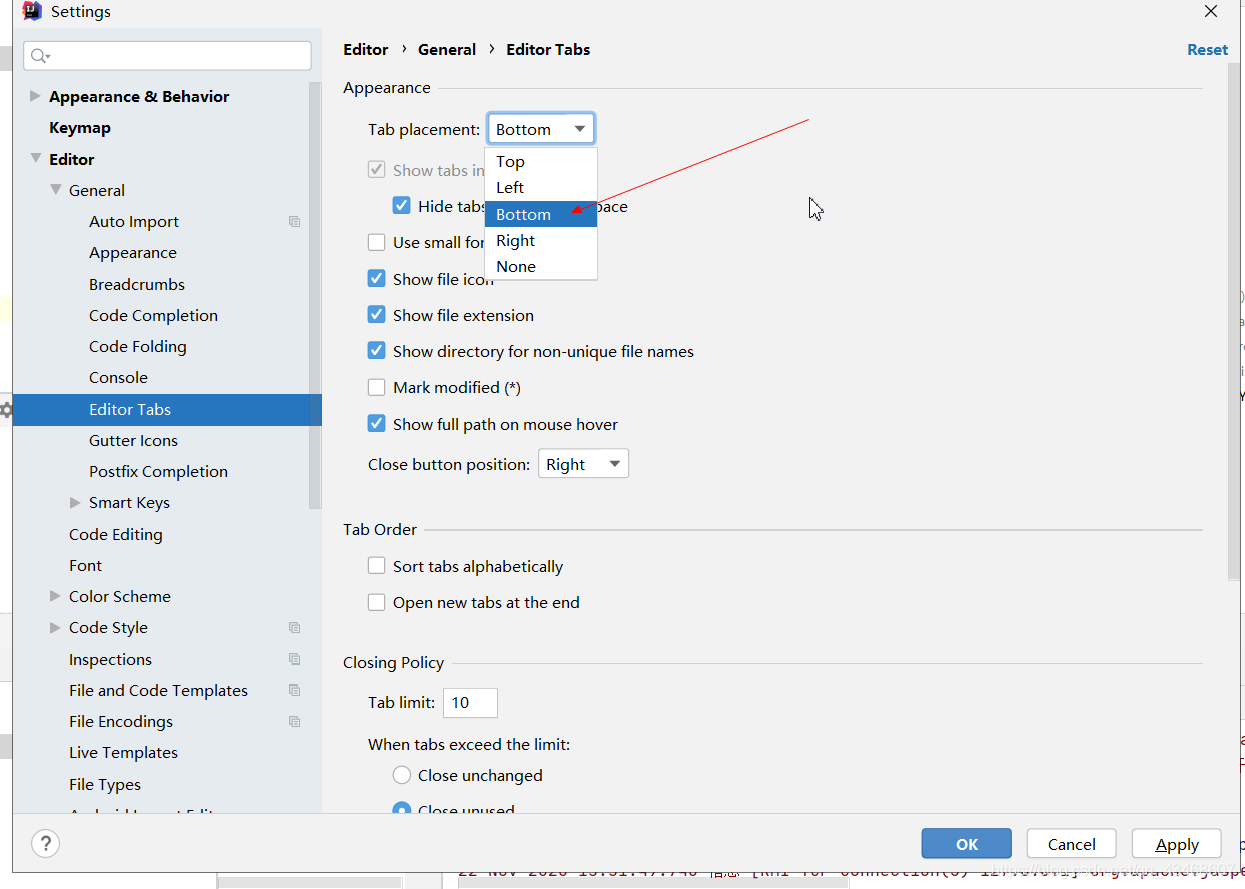Viewport: 1245px width, 889px height.
Task: Open Postfix Completion settings
Action: pos(158,471)
